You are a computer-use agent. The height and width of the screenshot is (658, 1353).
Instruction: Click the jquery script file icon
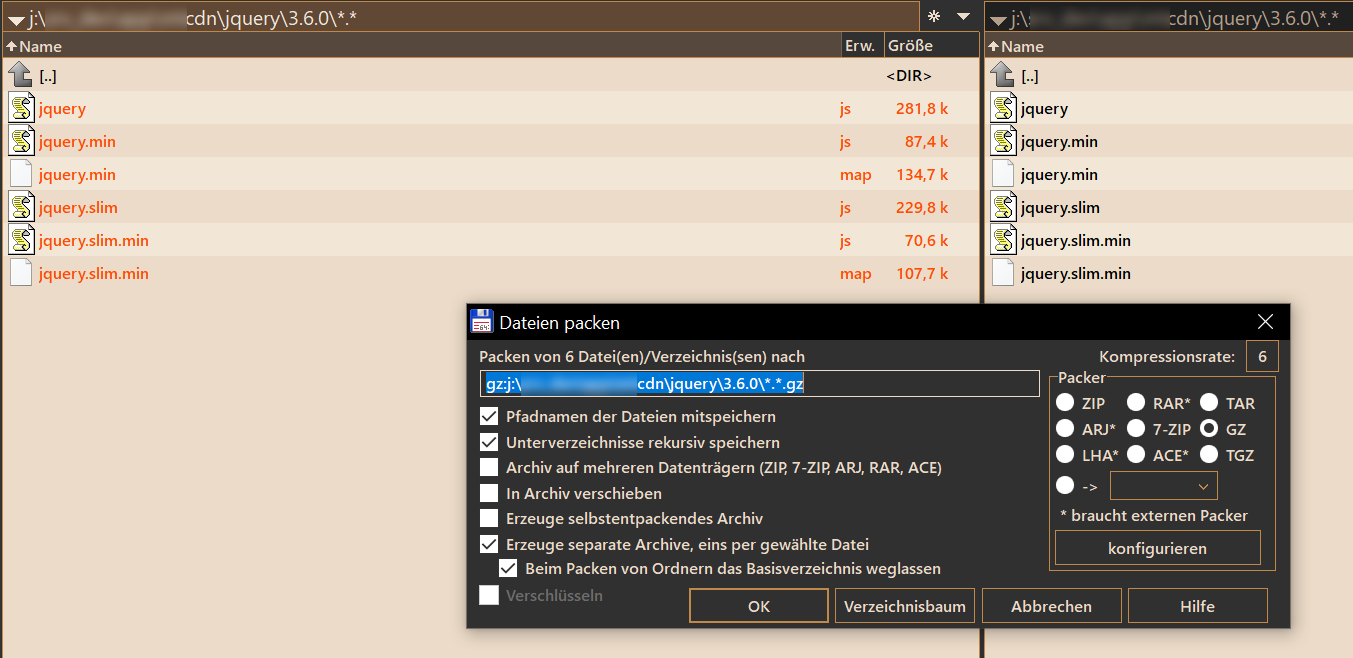(x=22, y=107)
